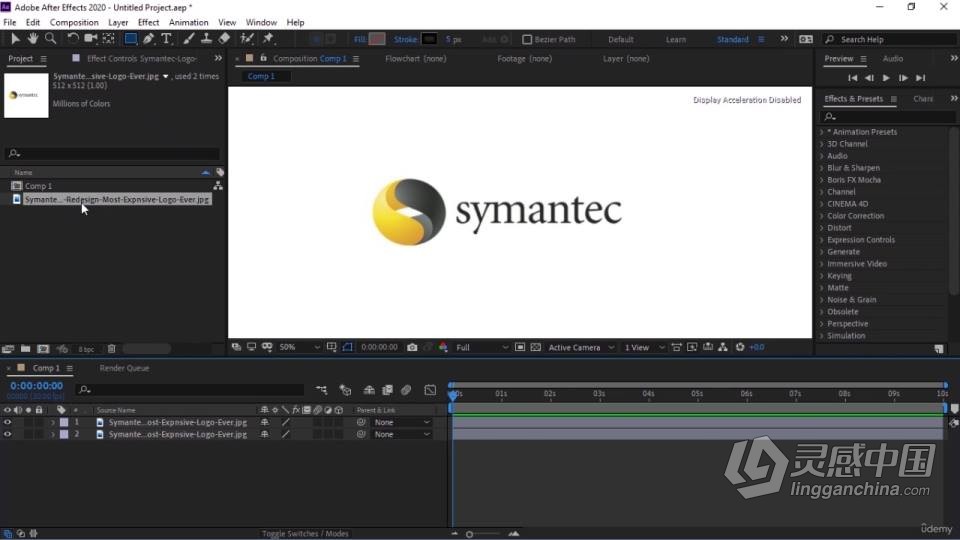
Task: Expand layer 1 properties in timeline
Action: click(x=53, y=422)
